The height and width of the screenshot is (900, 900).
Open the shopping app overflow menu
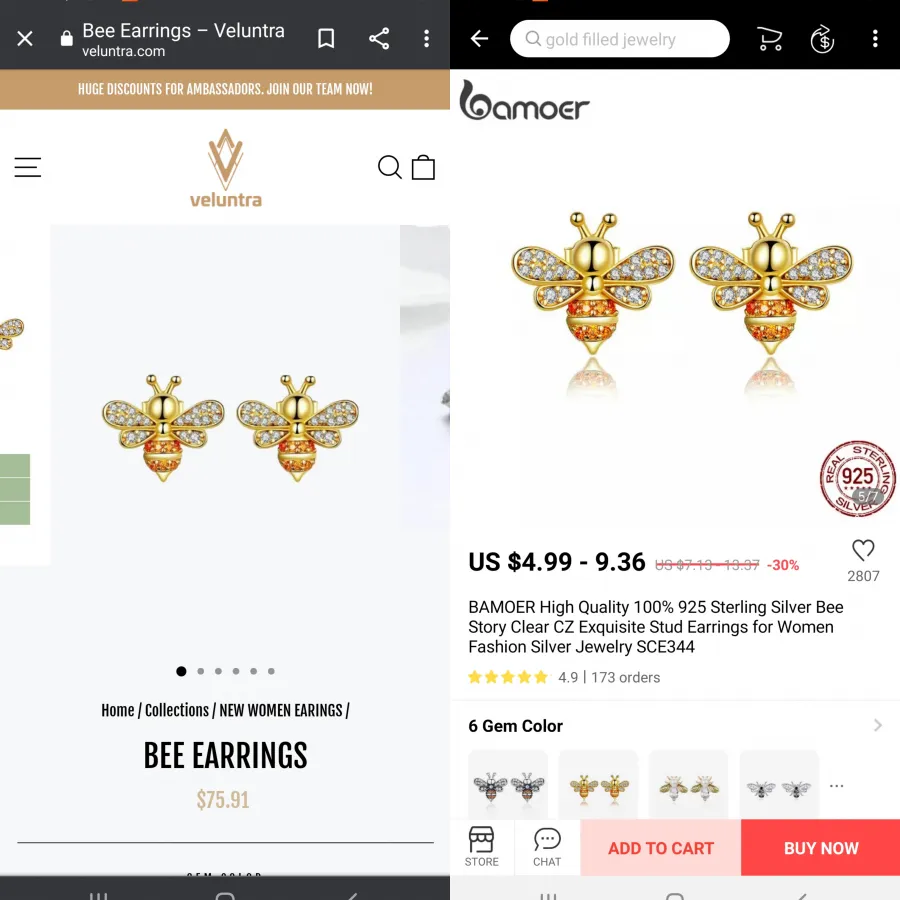coord(875,39)
